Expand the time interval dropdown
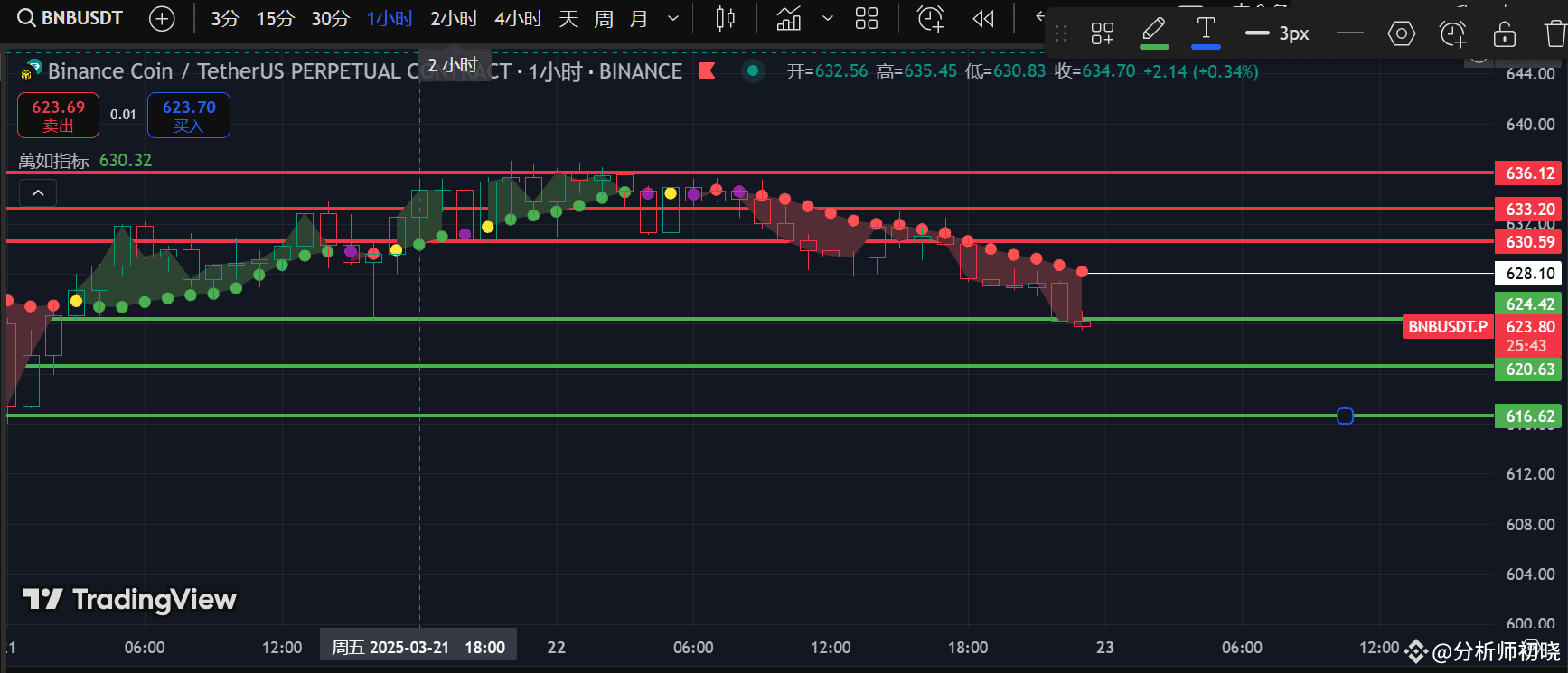Viewport: 1568px width, 673px height. point(673,18)
